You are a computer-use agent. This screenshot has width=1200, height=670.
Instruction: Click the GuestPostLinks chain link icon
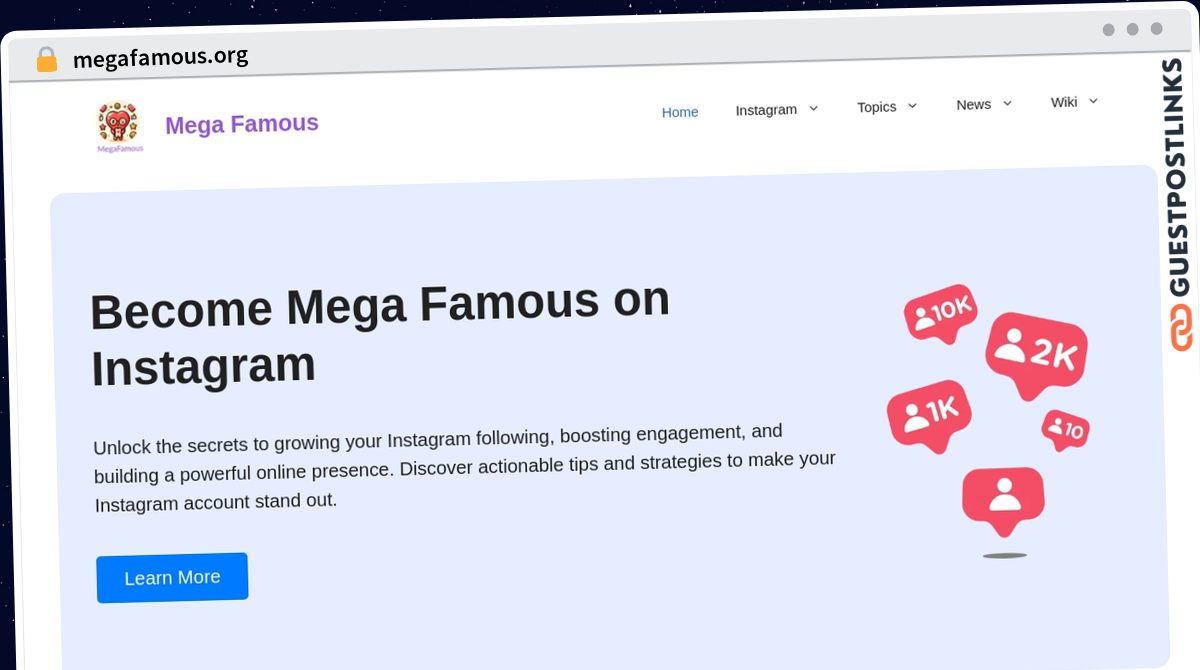tap(1181, 327)
